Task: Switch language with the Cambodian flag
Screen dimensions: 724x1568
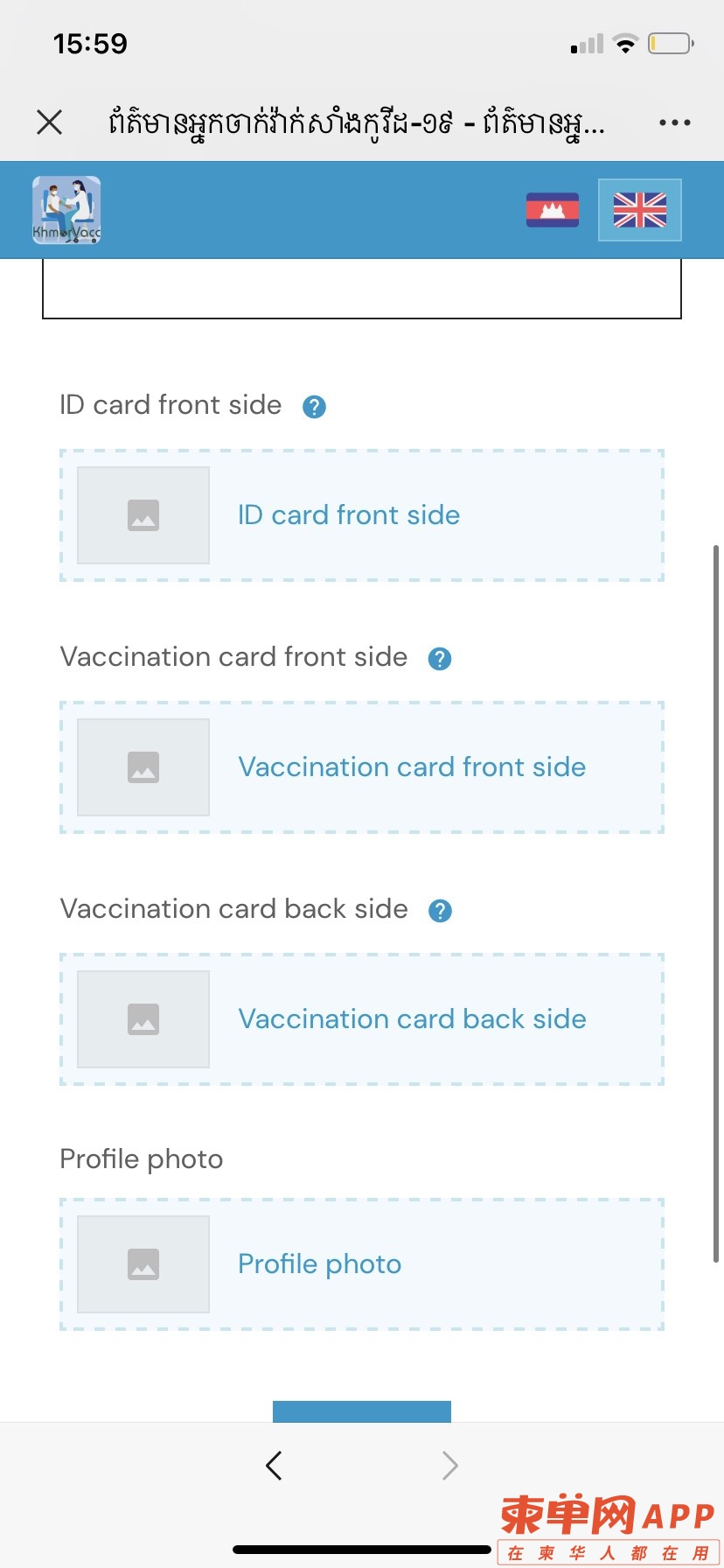Action: 553,210
